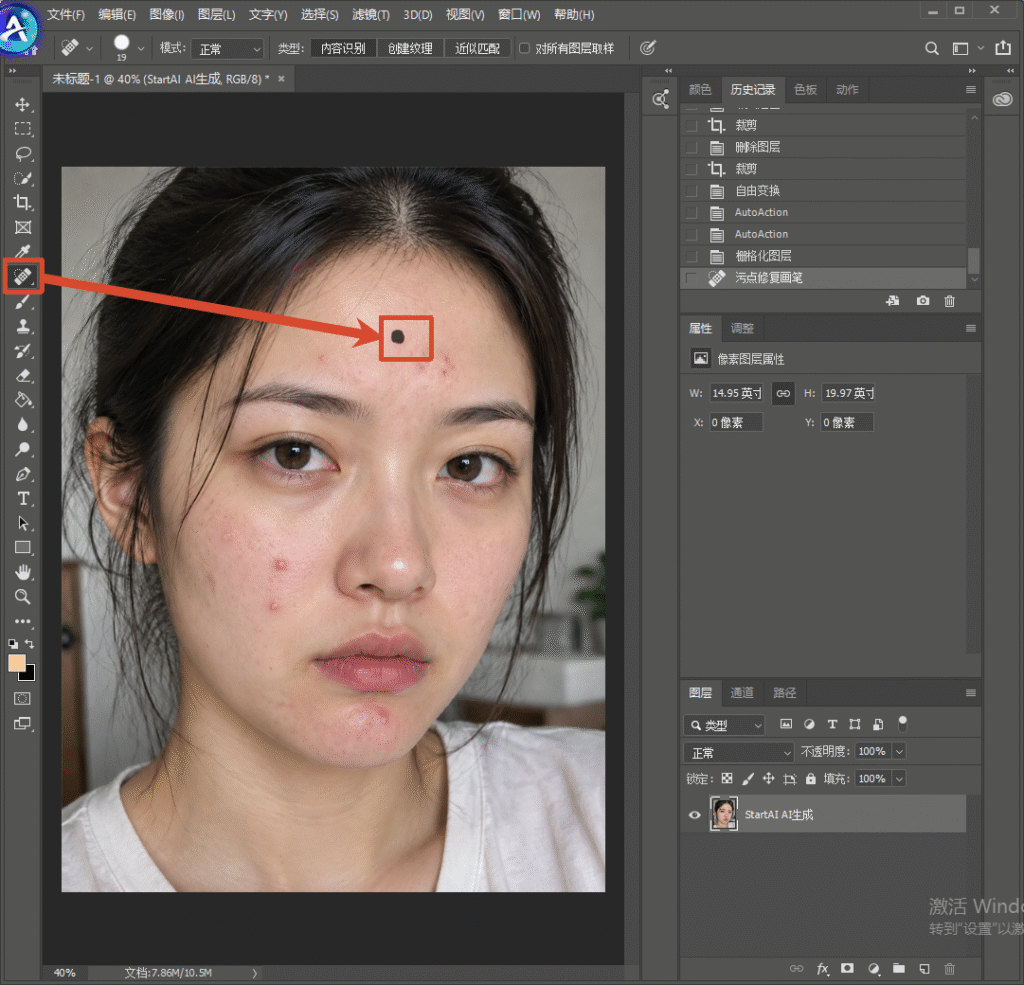Click the foreground color swatch
Image resolution: width=1024 pixels, height=985 pixels.
click(16, 663)
